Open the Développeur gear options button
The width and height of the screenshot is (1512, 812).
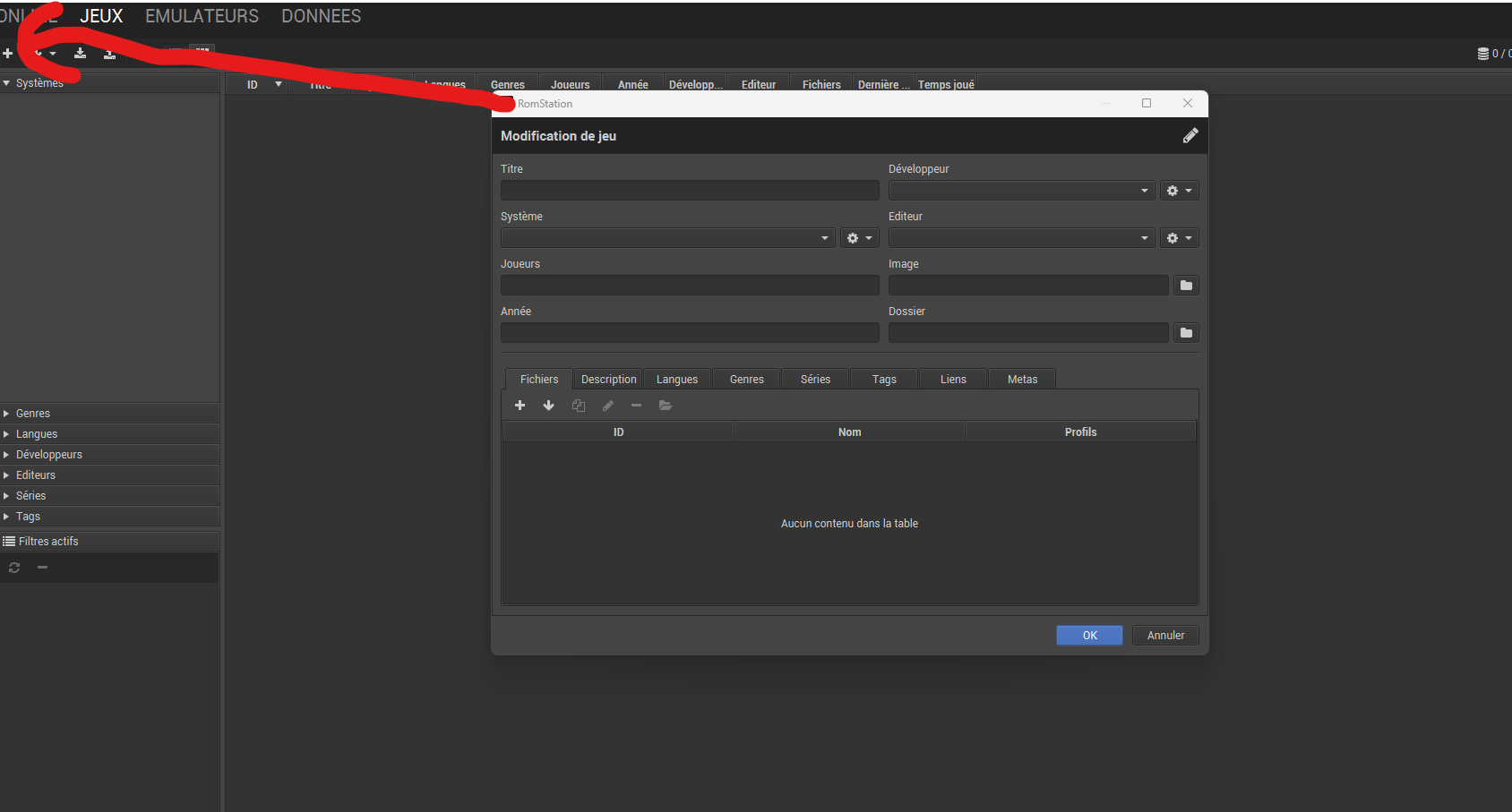pyautogui.click(x=1179, y=191)
